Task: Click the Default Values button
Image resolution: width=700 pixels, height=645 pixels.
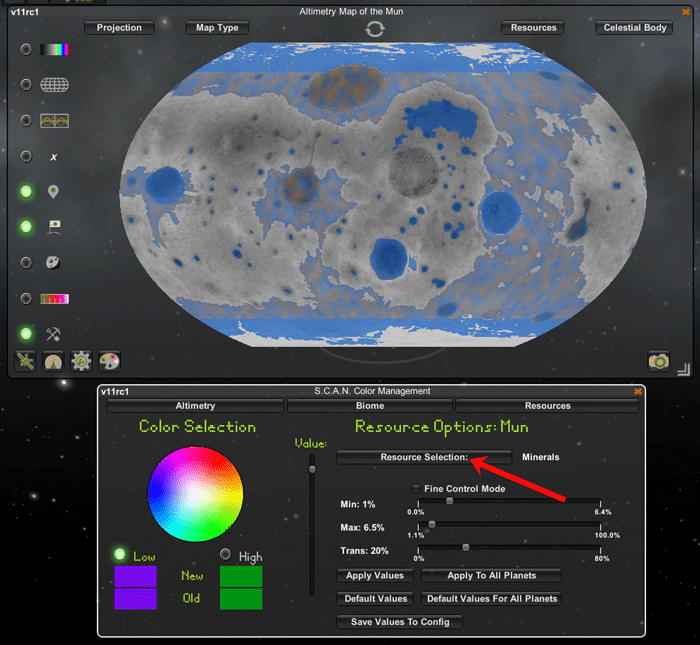Action: pos(375,599)
